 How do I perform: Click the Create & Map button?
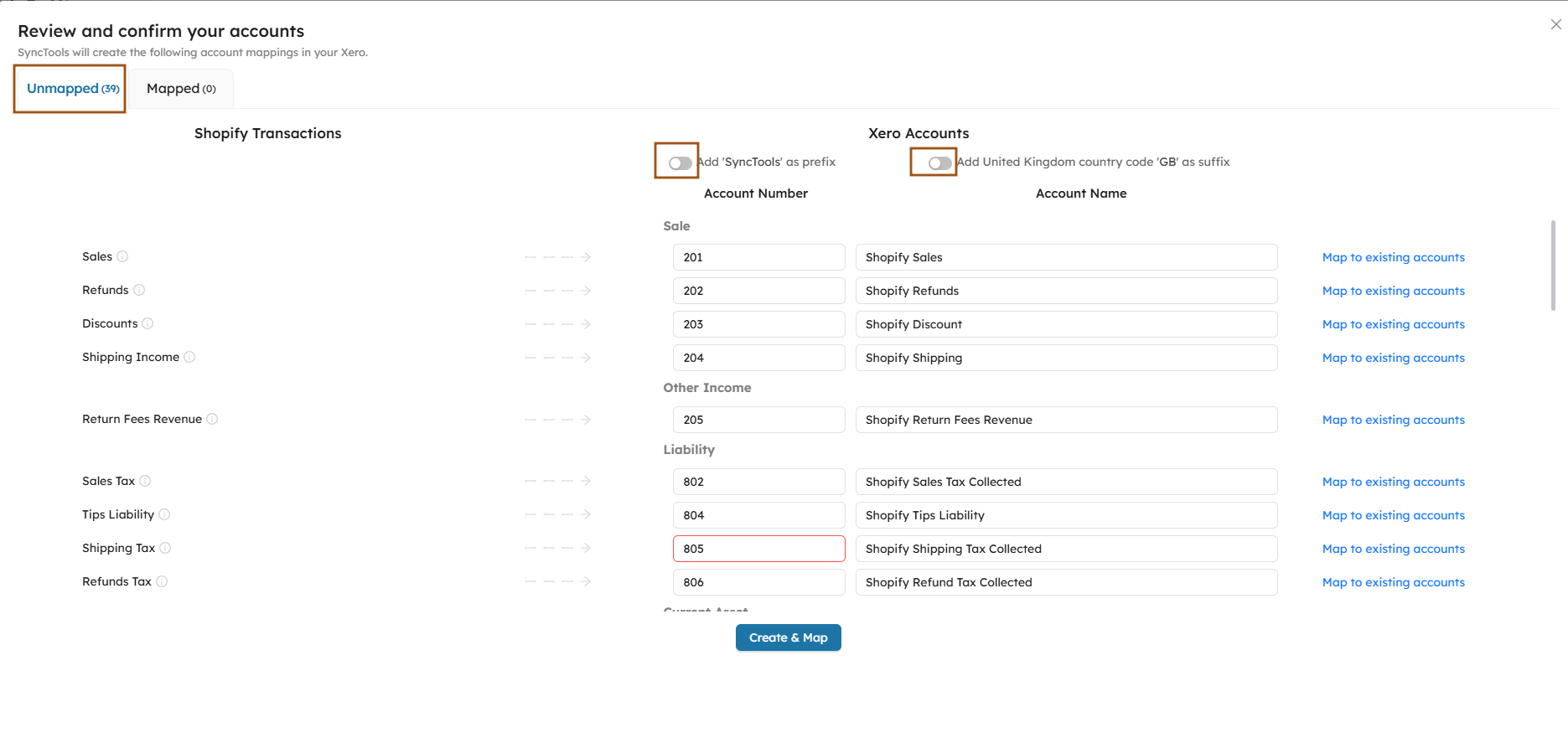coord(789,637)
